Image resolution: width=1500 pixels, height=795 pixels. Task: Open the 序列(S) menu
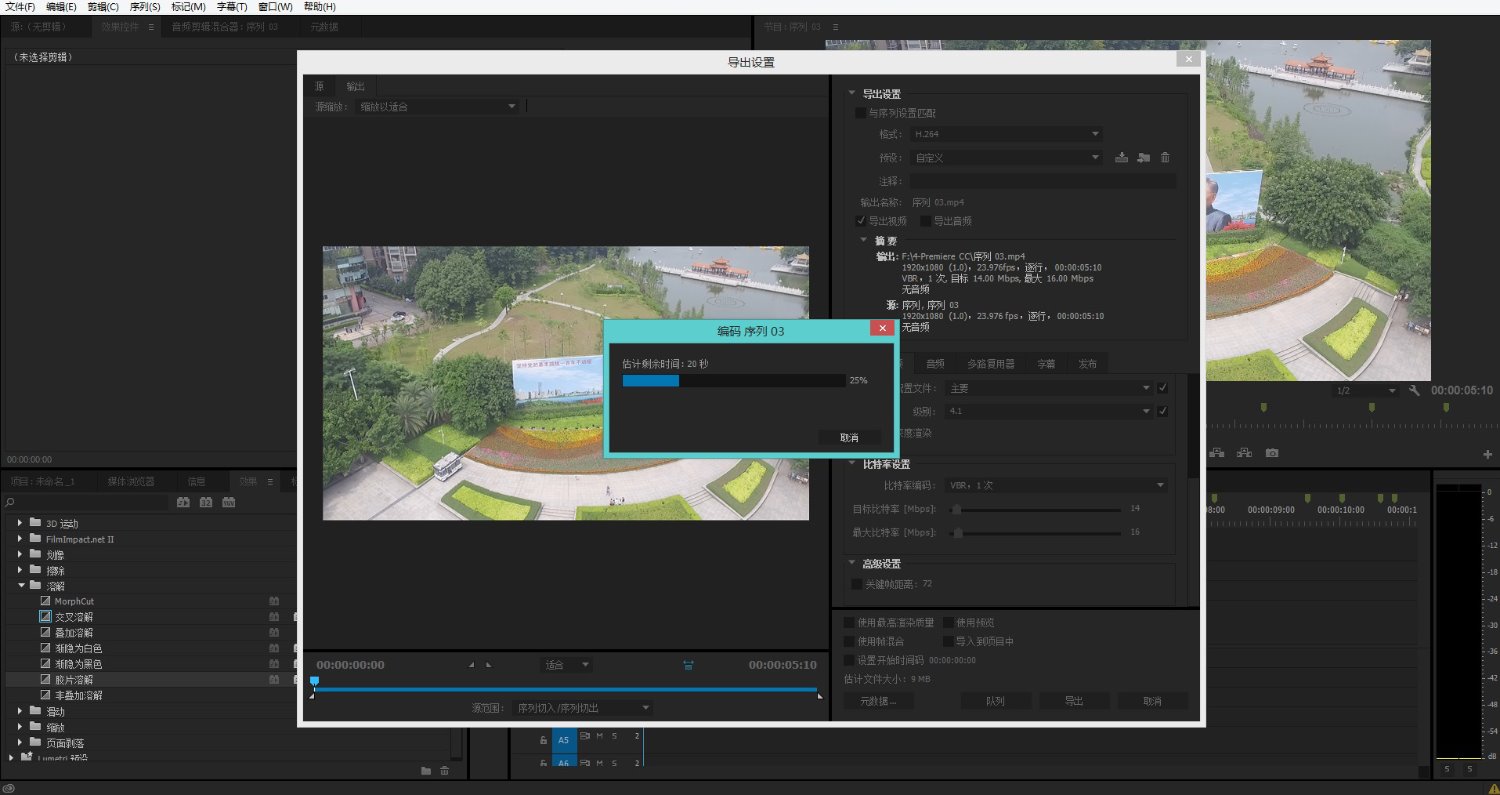coord(145,7)
